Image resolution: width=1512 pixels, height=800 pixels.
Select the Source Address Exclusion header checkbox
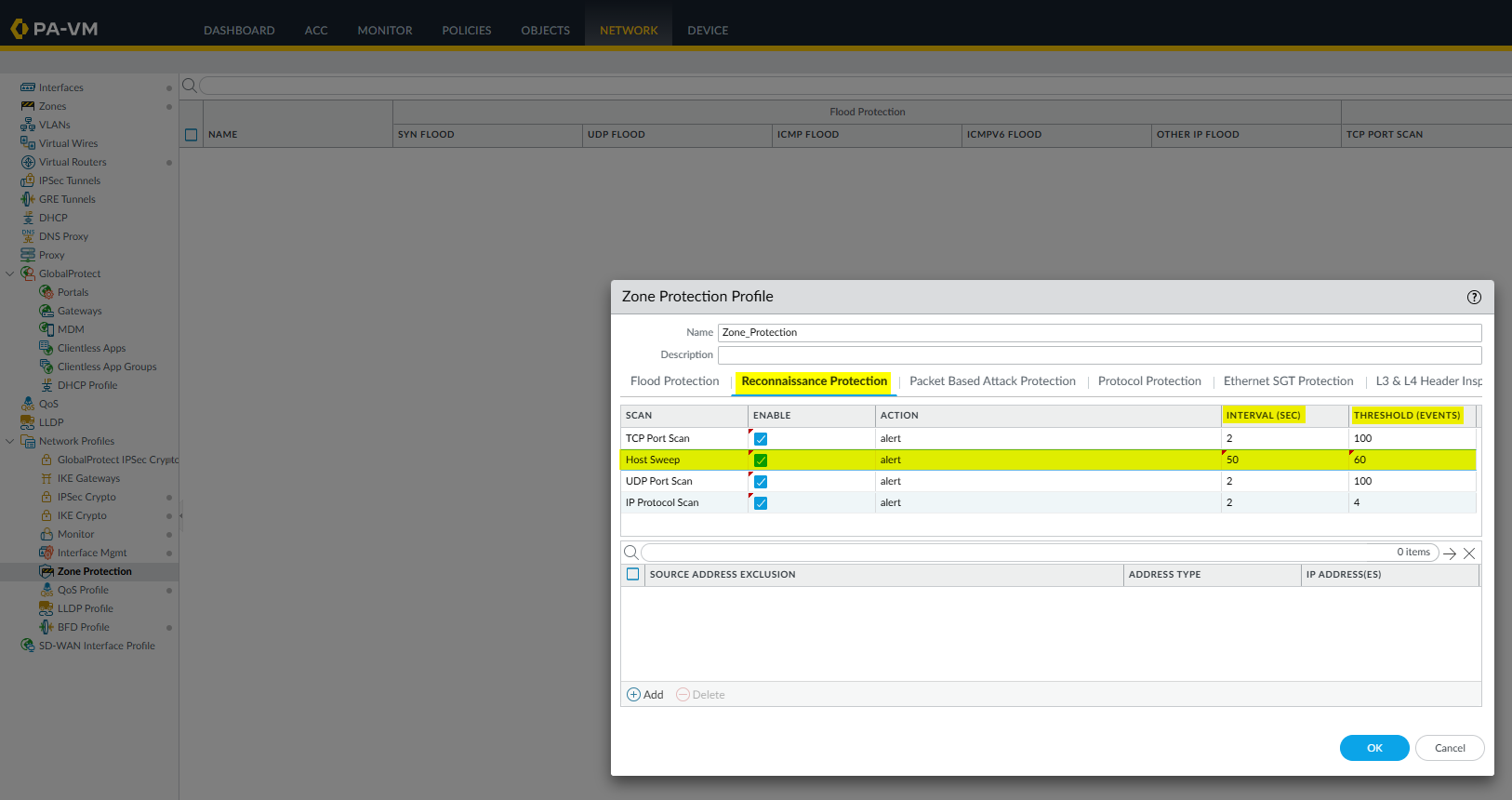pos(633,575)
